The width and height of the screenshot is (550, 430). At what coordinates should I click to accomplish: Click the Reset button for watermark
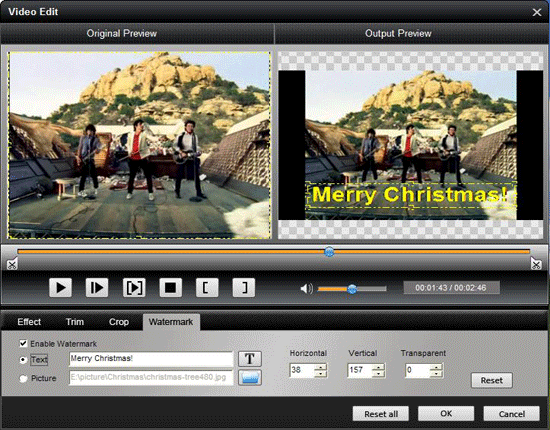491,380
